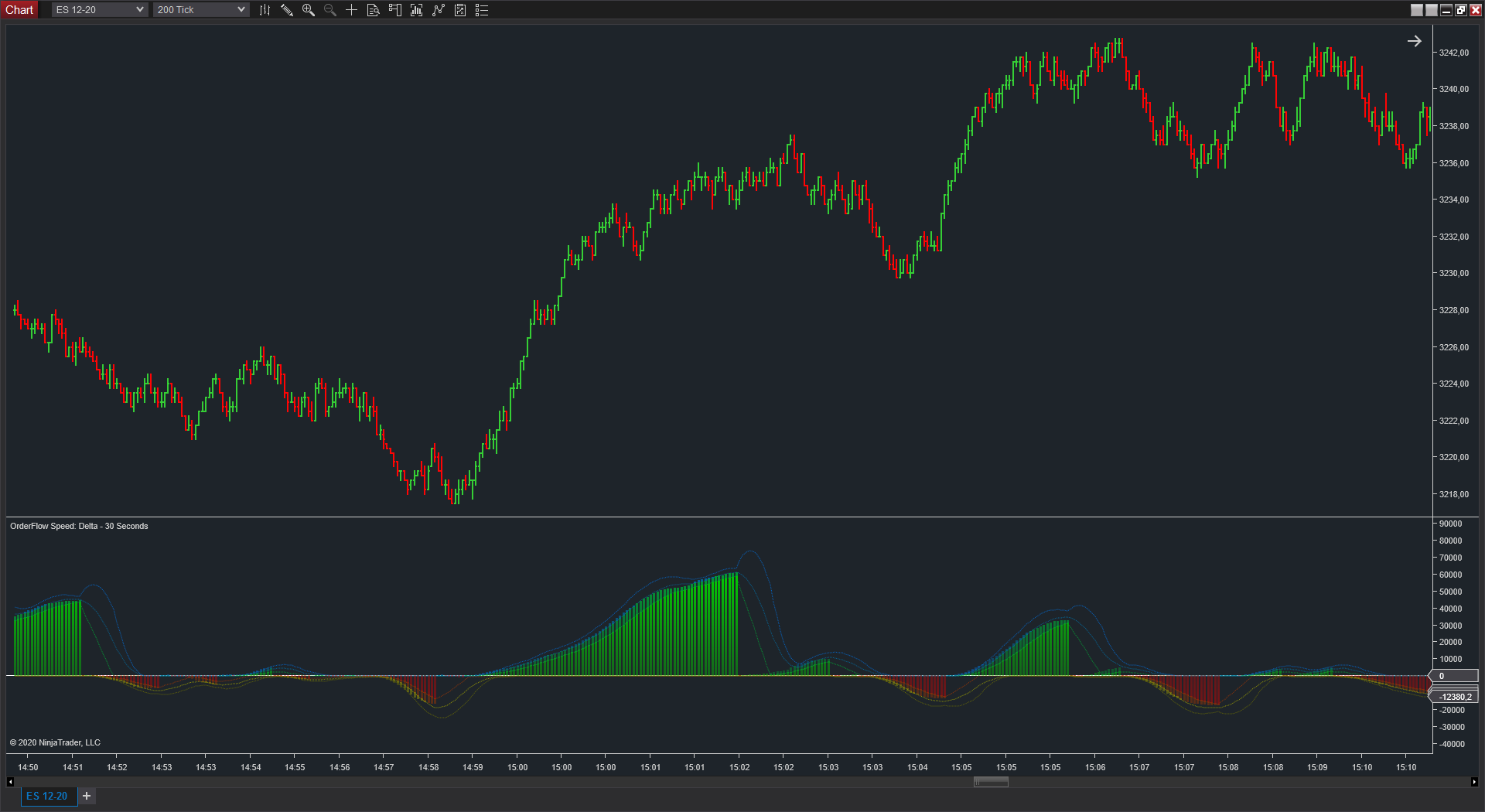Open the Chart Trader icon
The height and width of the screenshot is (812, 1485).
(395, 10)
